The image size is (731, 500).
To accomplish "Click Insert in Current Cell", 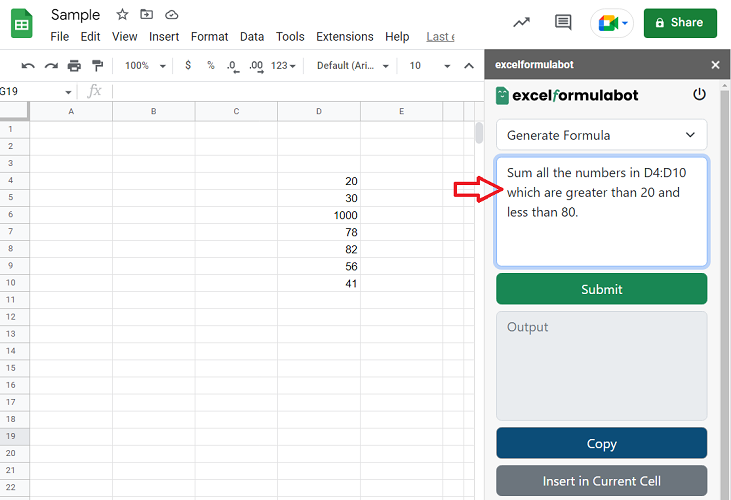I will click(601, 480).
